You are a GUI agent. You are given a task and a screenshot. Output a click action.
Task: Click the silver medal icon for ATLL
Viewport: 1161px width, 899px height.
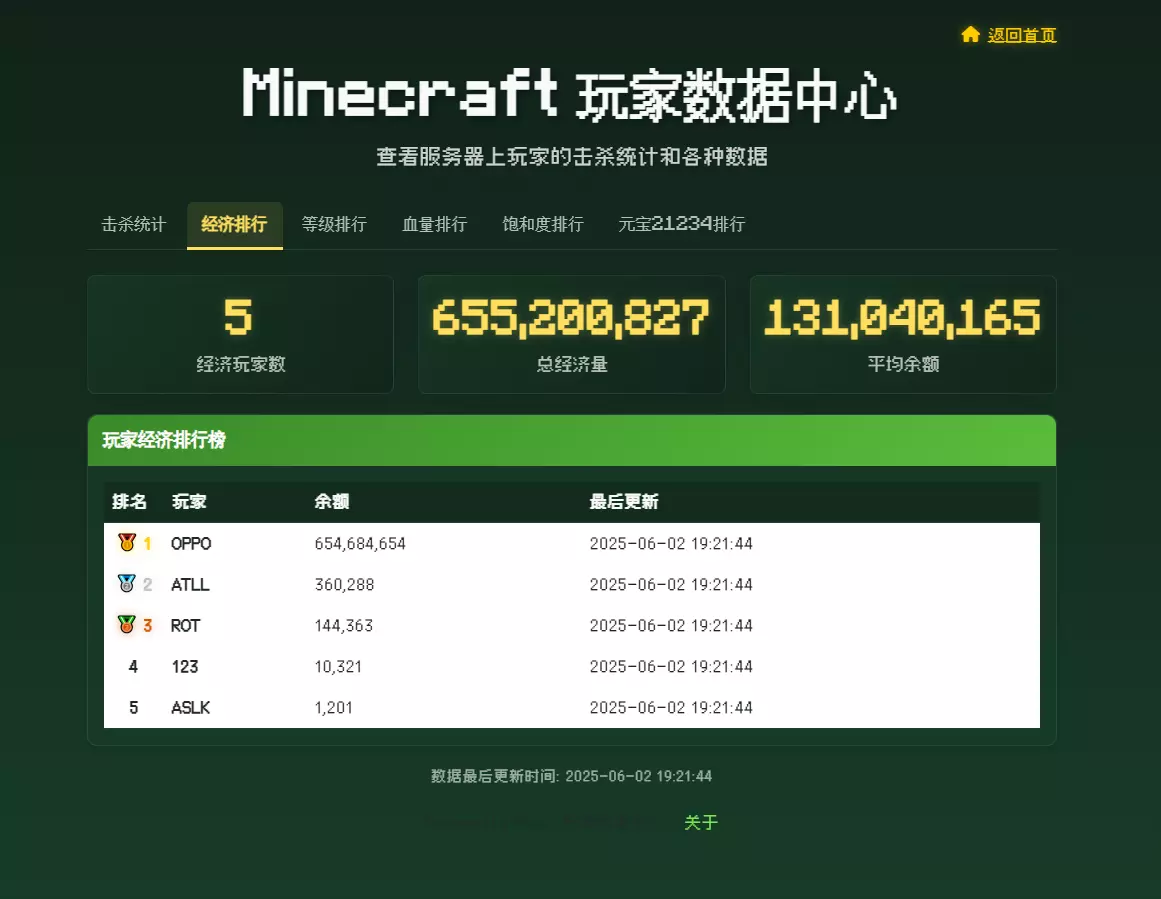tap(127, 584)
